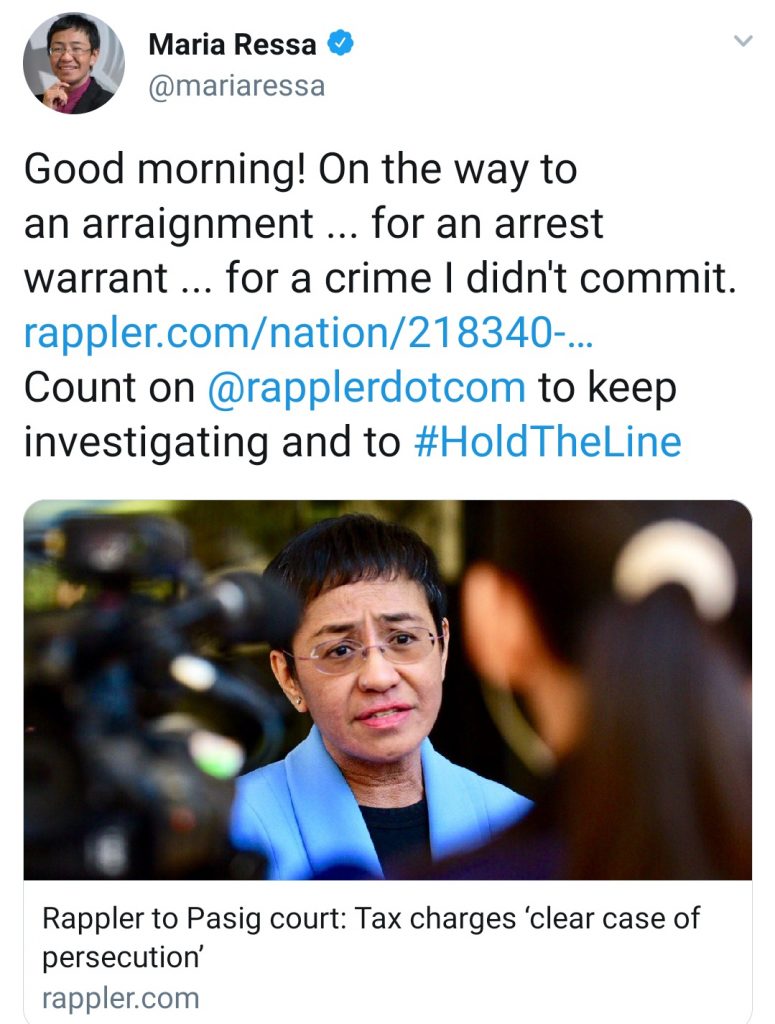This screenshot has width=775, height=1024.
Task: Open the #HoldTheLine hashtag
Action: (x=548, y=442)
